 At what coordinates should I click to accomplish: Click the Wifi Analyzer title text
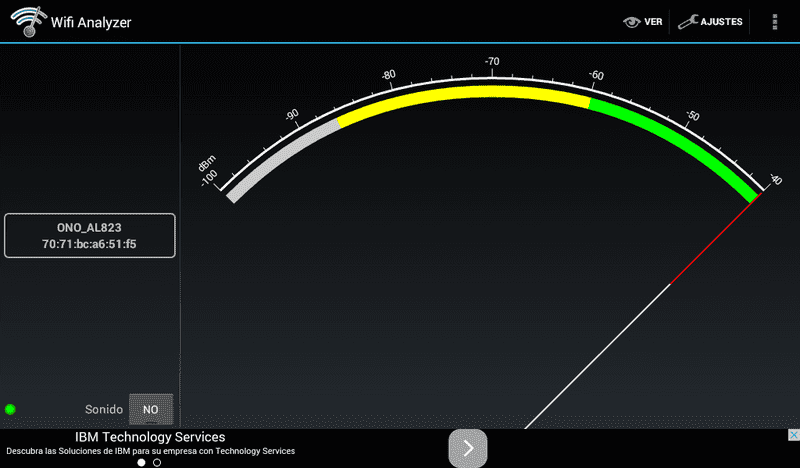(91, 22)
